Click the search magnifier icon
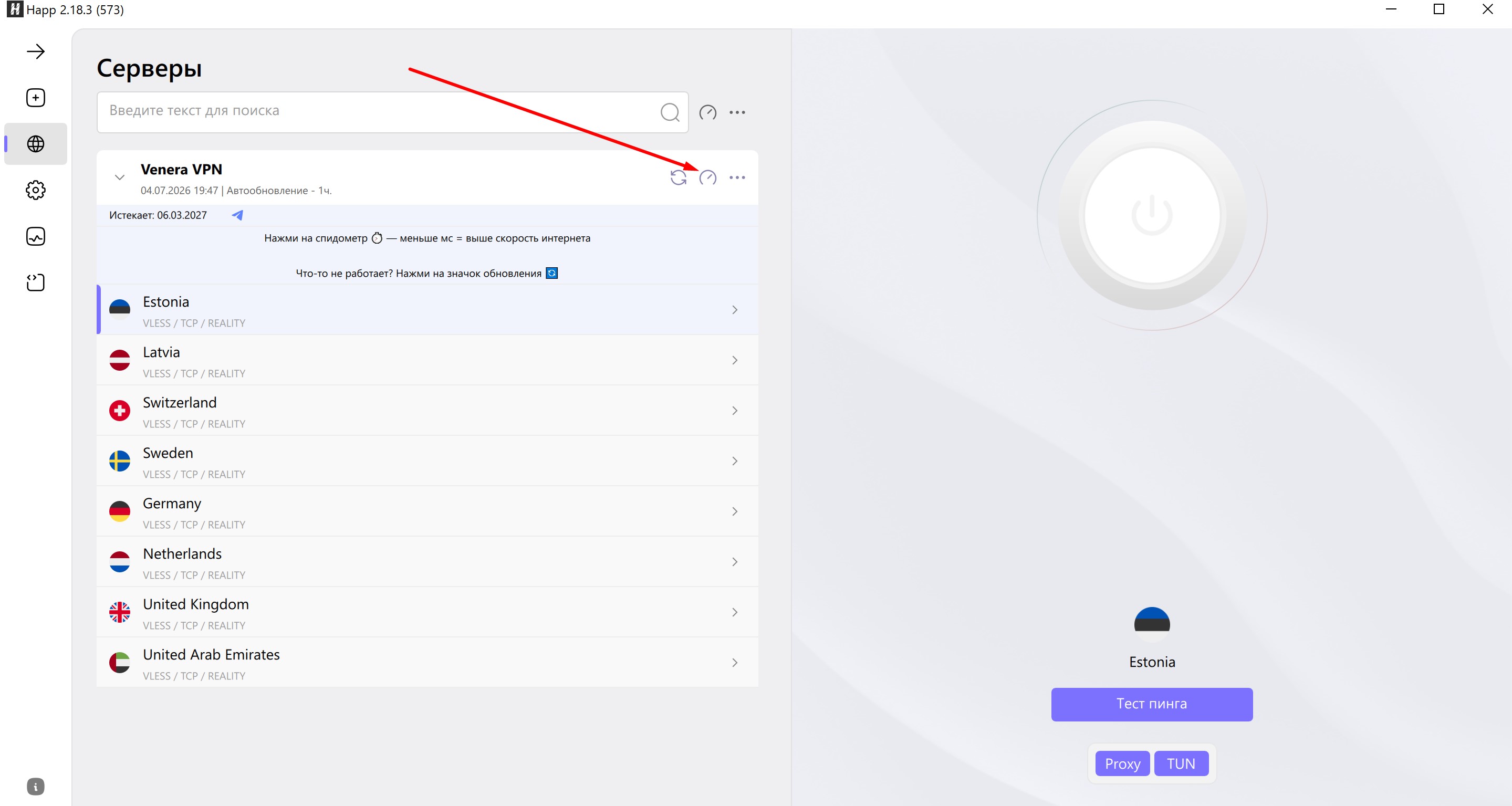This screenshot has width=1512, height=806. [670, 112]
